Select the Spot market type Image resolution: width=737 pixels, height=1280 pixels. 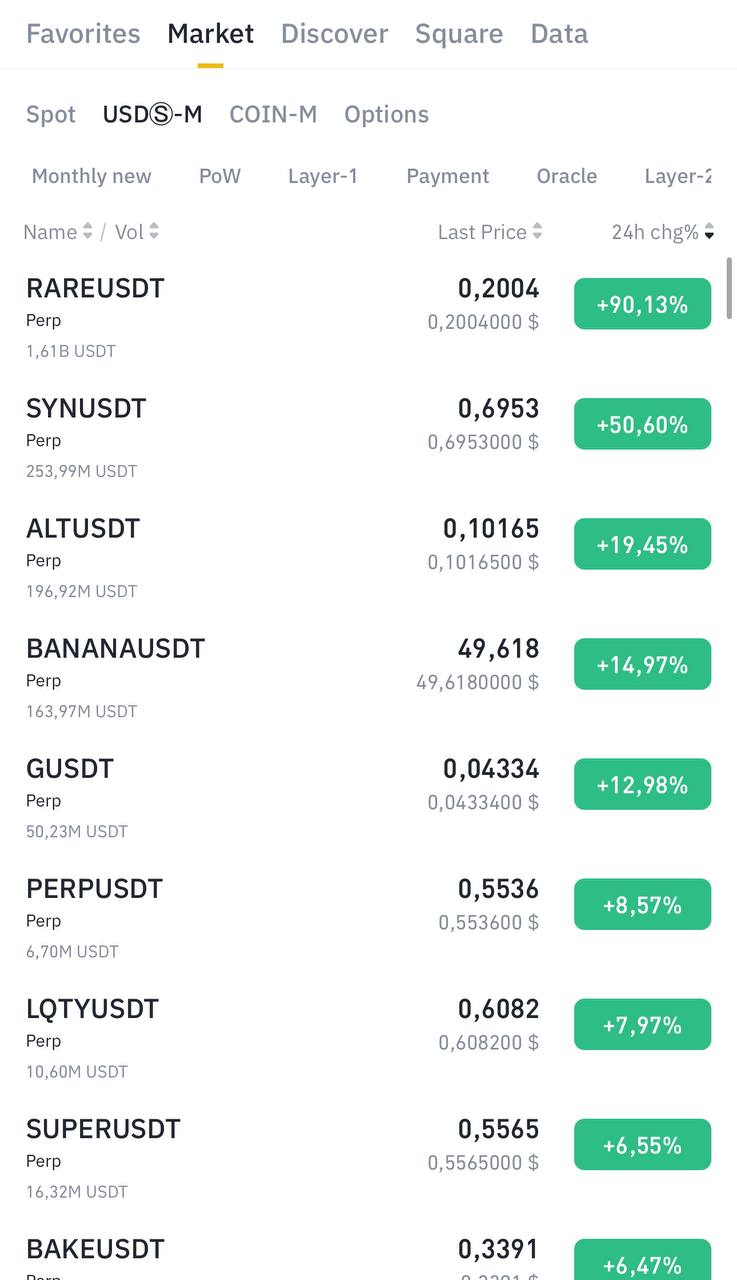click(51, 115)
